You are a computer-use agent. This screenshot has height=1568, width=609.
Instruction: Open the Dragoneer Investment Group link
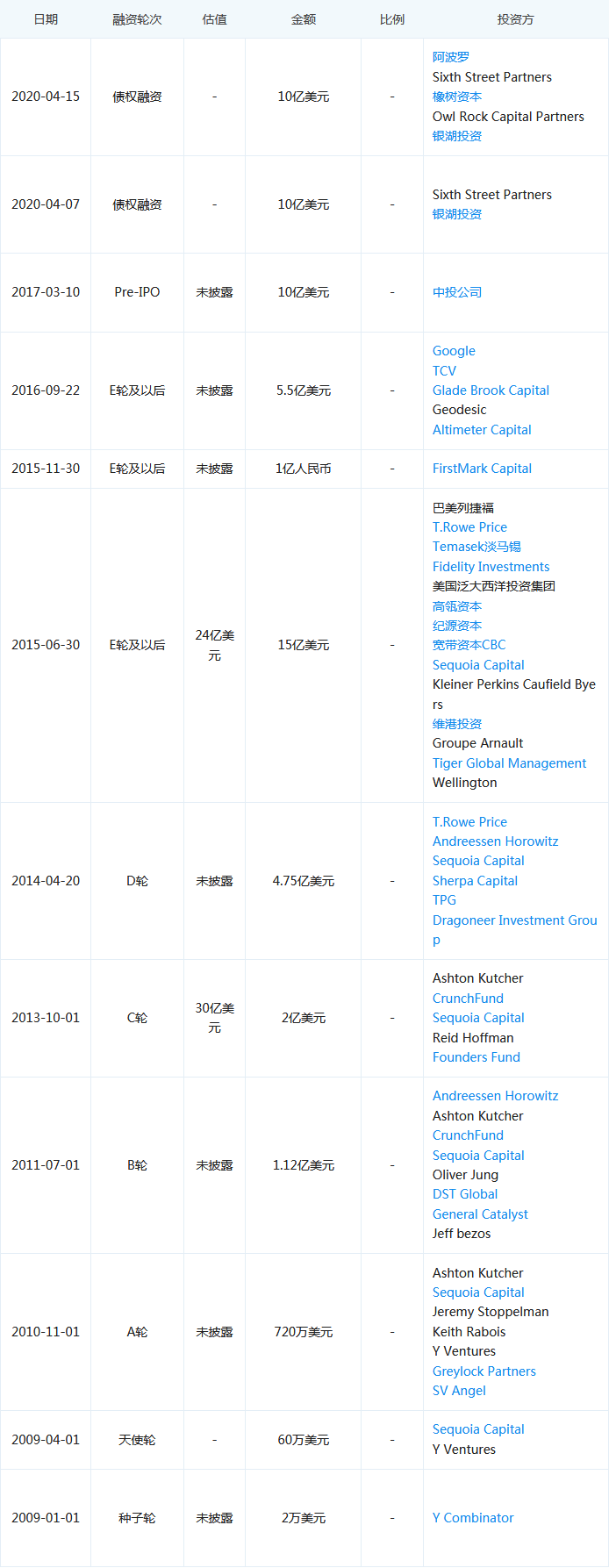coord(514,930)
